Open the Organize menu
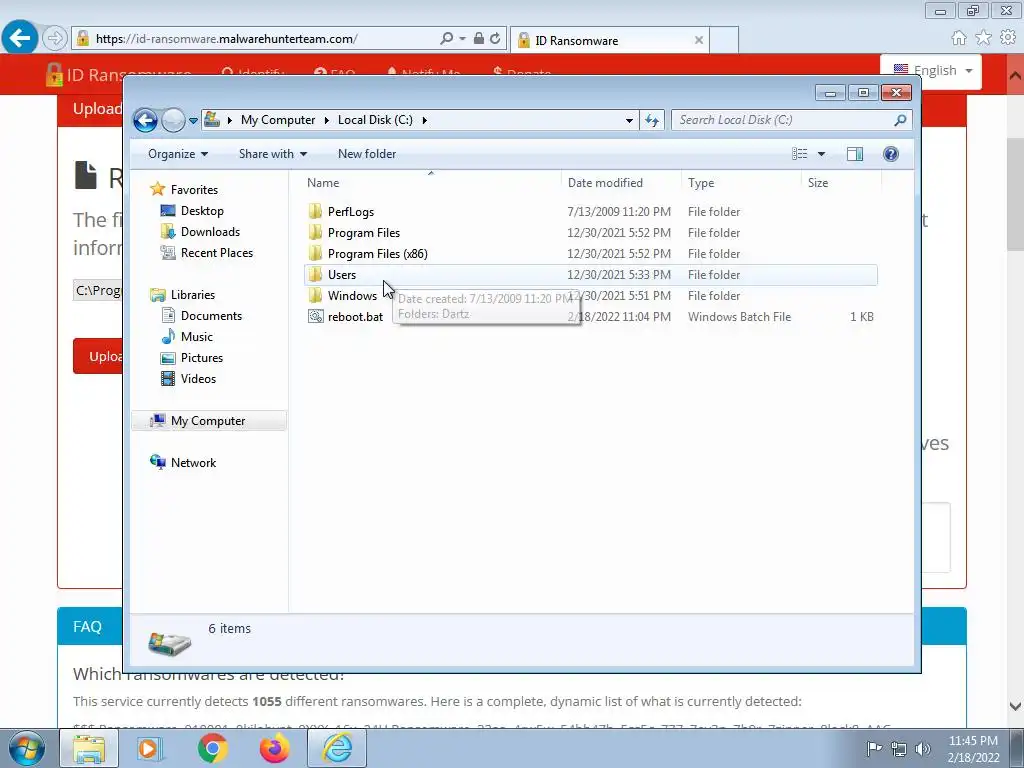1024x768 pixels. coord(178,154)
